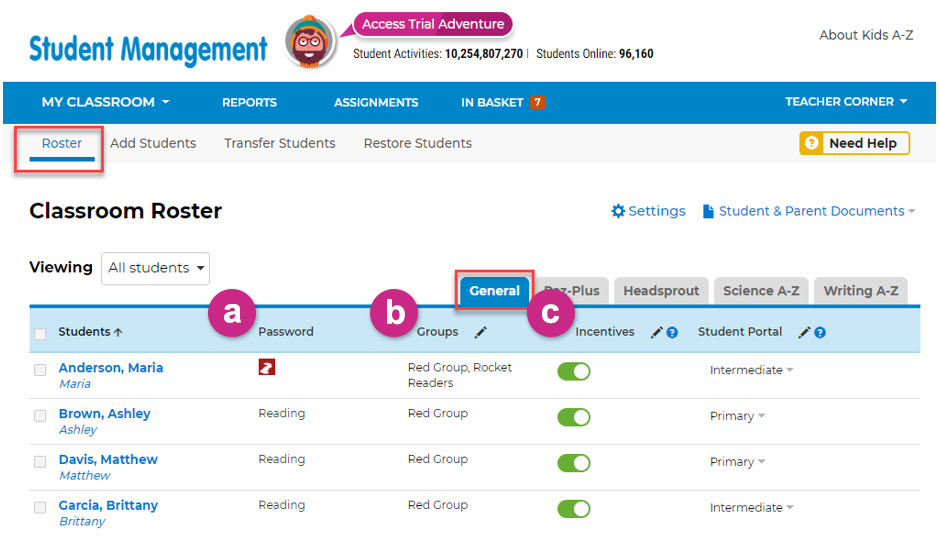The image size is (939, 537).
Task: Expand Student & Parent Documents dropdown arrow
Action: click(912, 211)
